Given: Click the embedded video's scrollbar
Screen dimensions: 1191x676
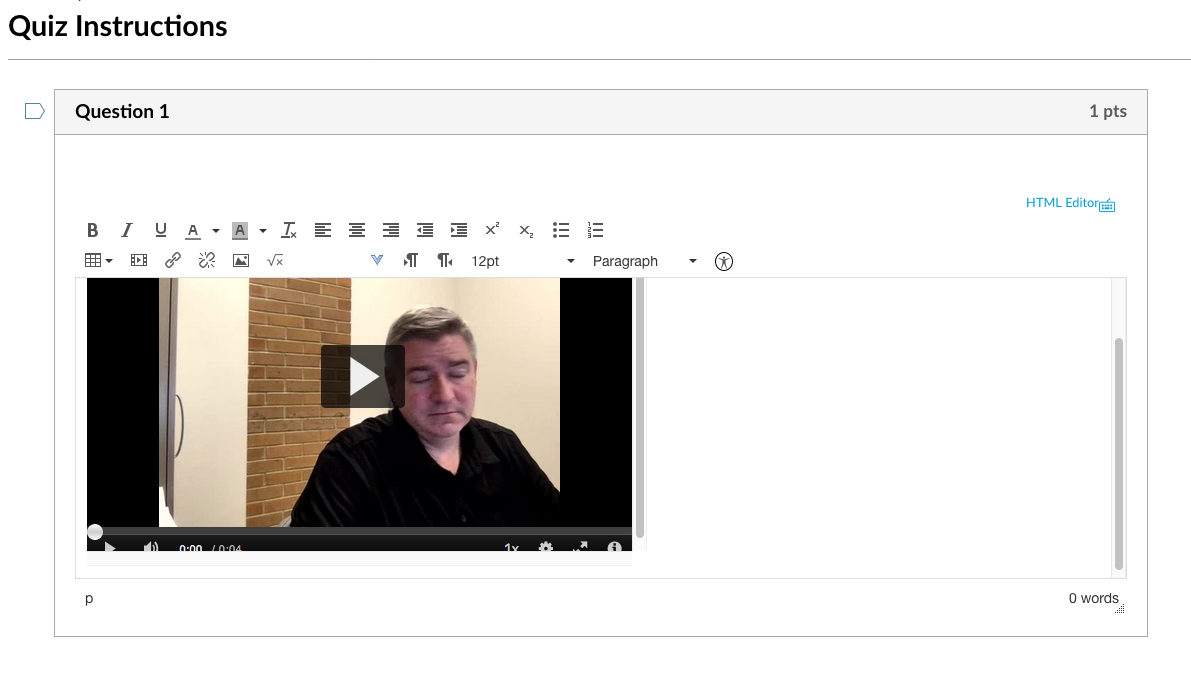Looking at the screenshot, I should 640,409.
